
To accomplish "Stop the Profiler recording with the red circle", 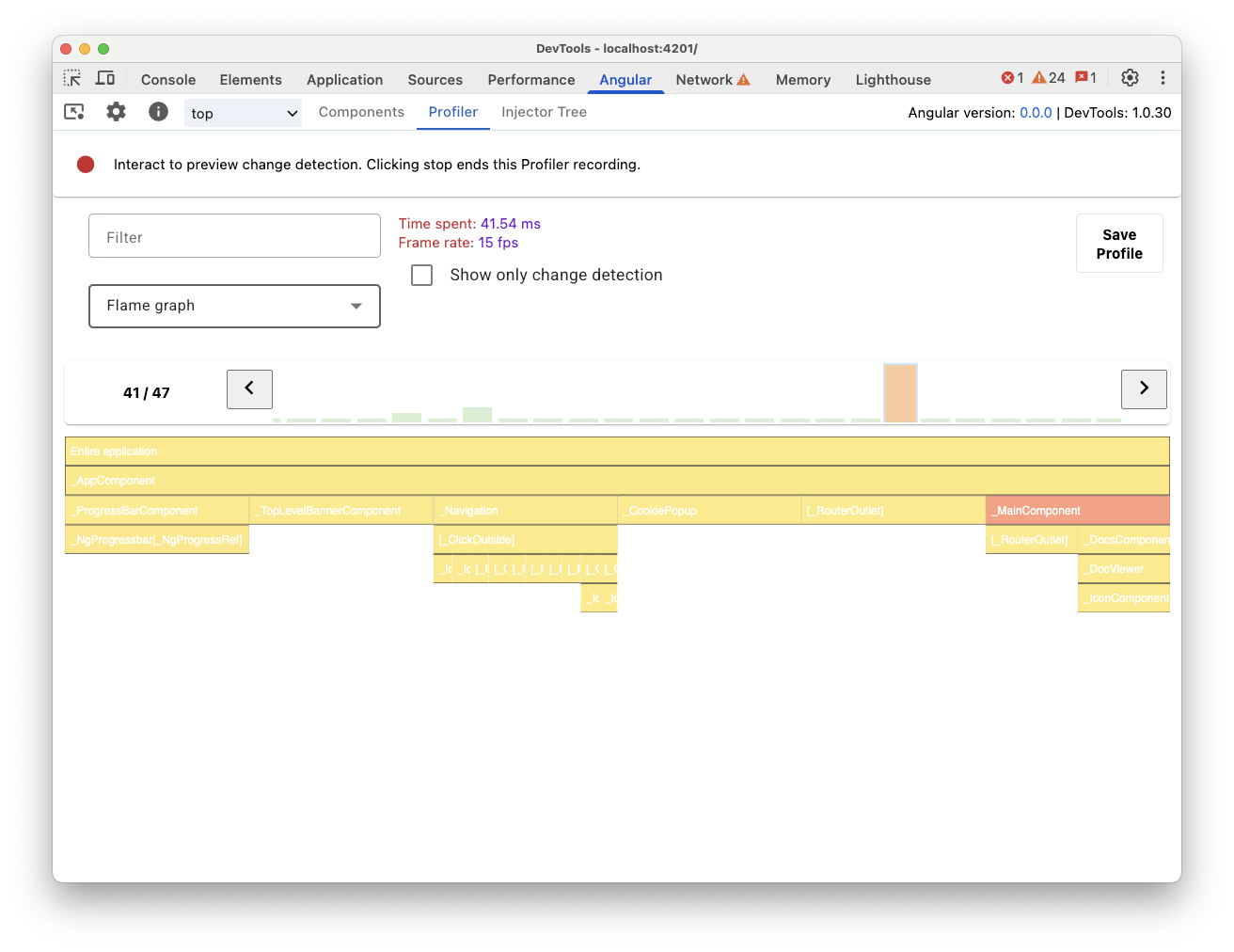I will 86,164.
